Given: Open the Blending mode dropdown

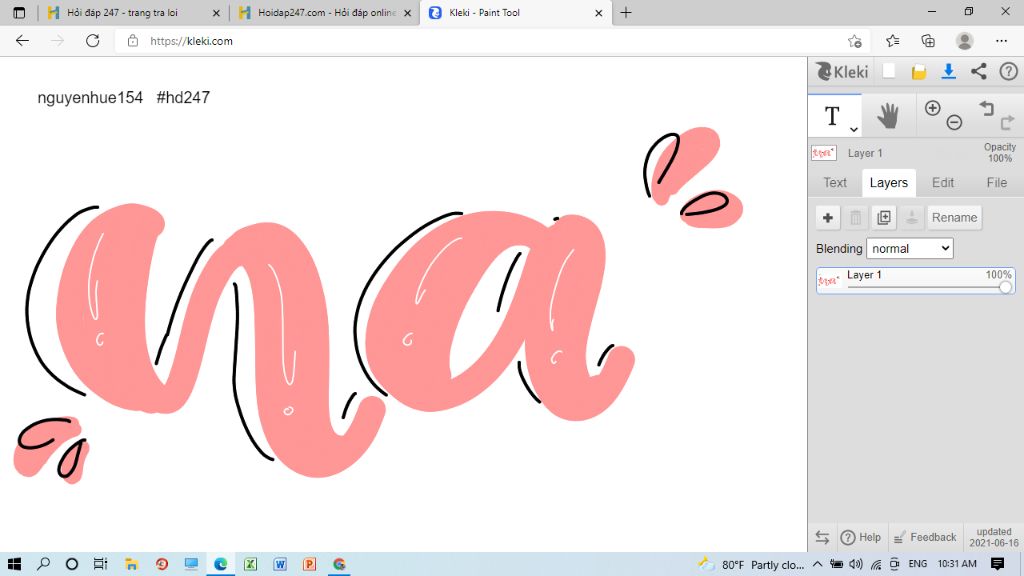Looking at the screenshot, I should [x=909, y=248].
